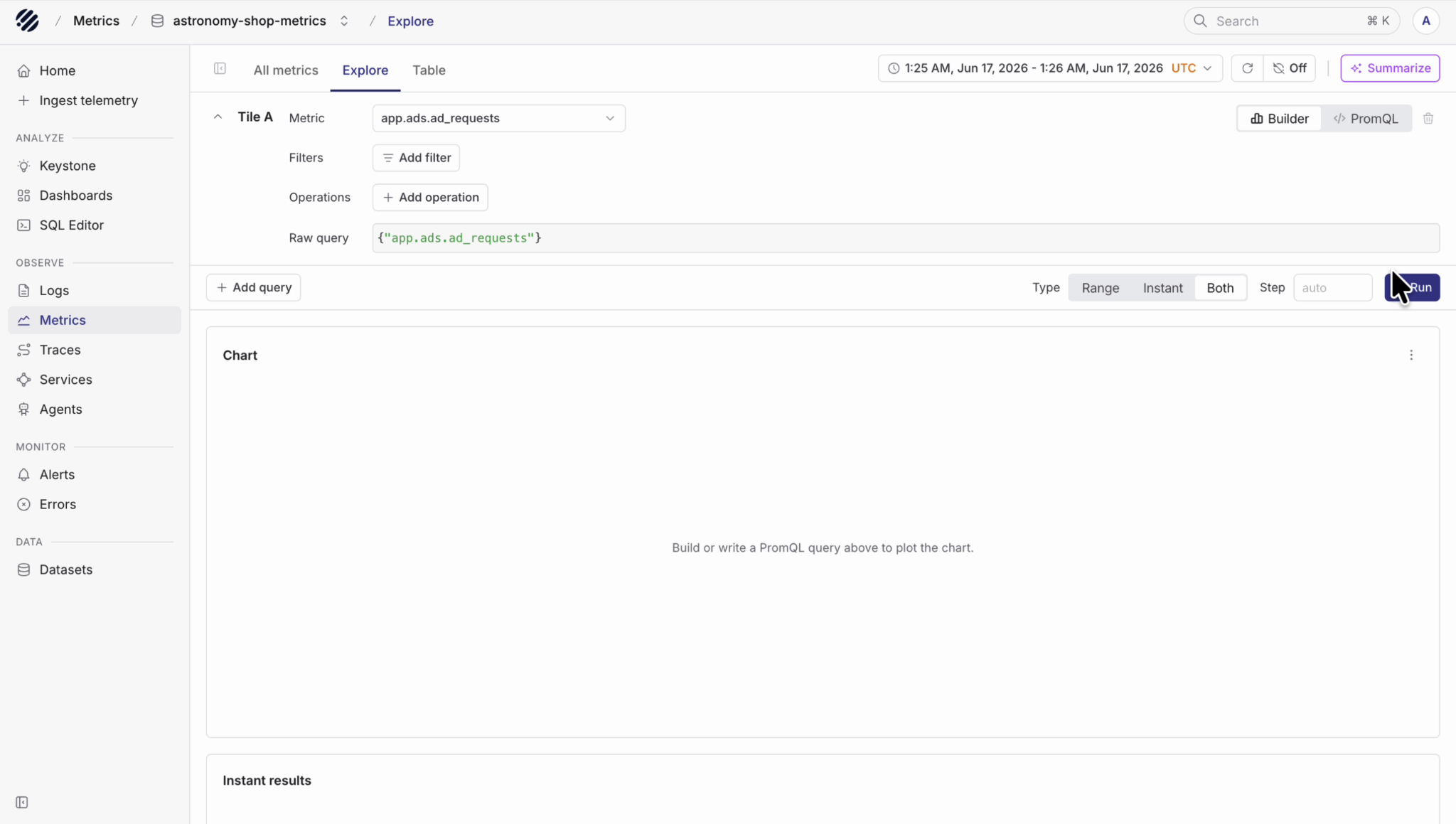Screen dimensions: 1456x824
Task: Open user avatar A menu
Action: click(1425, 21)
